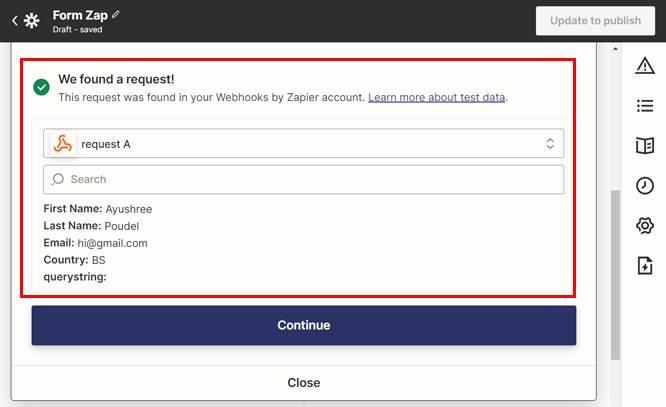Click the Search field for request data
Viewport: 666px width, 407px height.
tap(303, 180)
